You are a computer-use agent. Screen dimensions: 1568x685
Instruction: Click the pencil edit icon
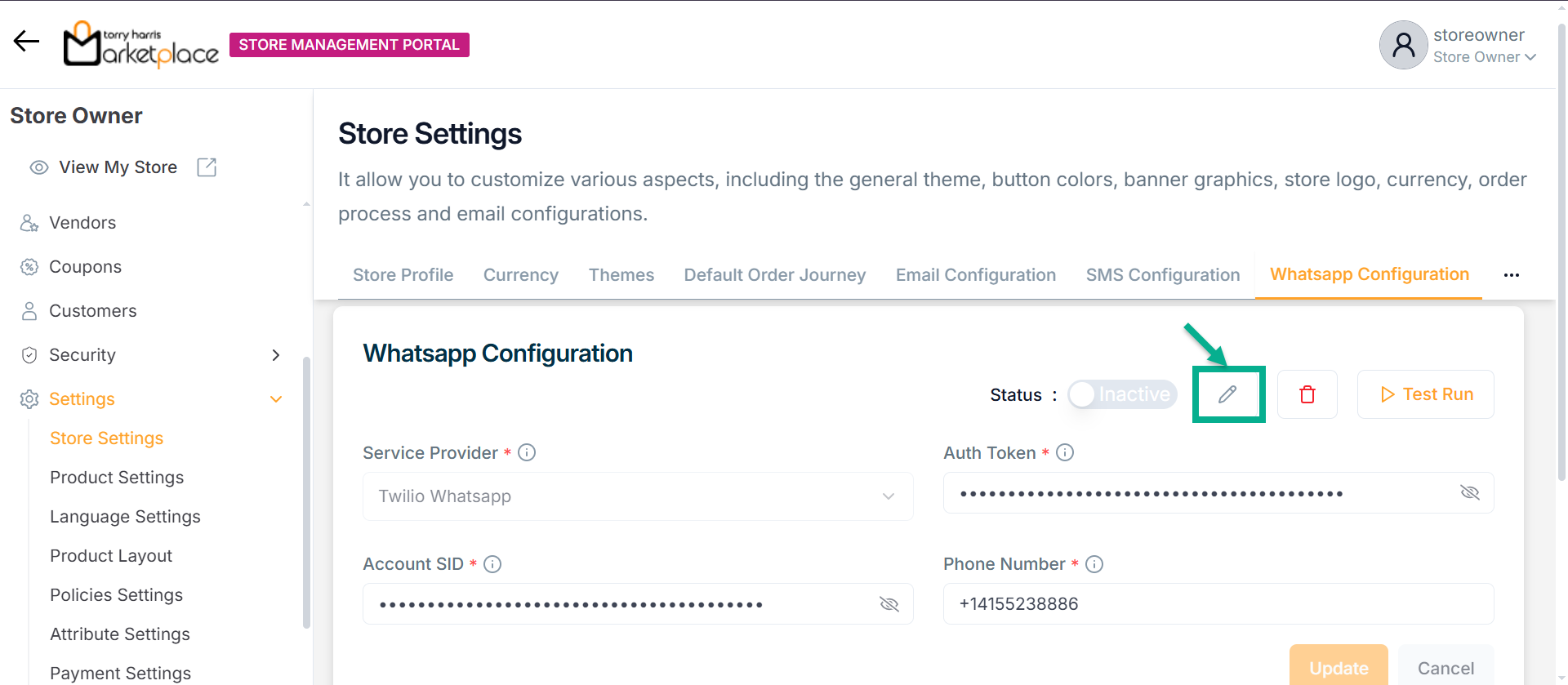click(1227, 394)
